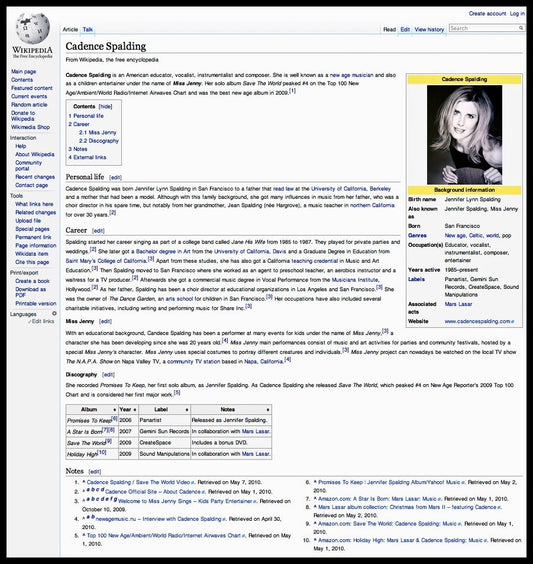Click the Log in link
533x564 pixels.
click(517, 14)
